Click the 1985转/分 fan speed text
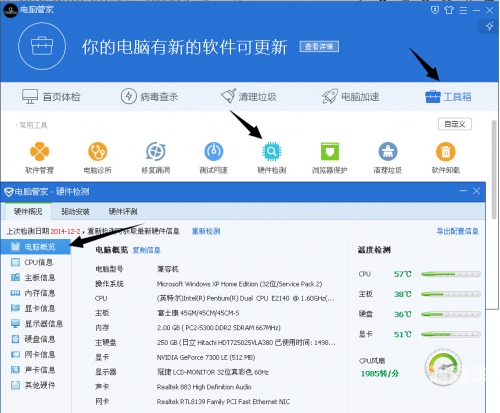This screenshot has height=413, width=500. [380, 374]
